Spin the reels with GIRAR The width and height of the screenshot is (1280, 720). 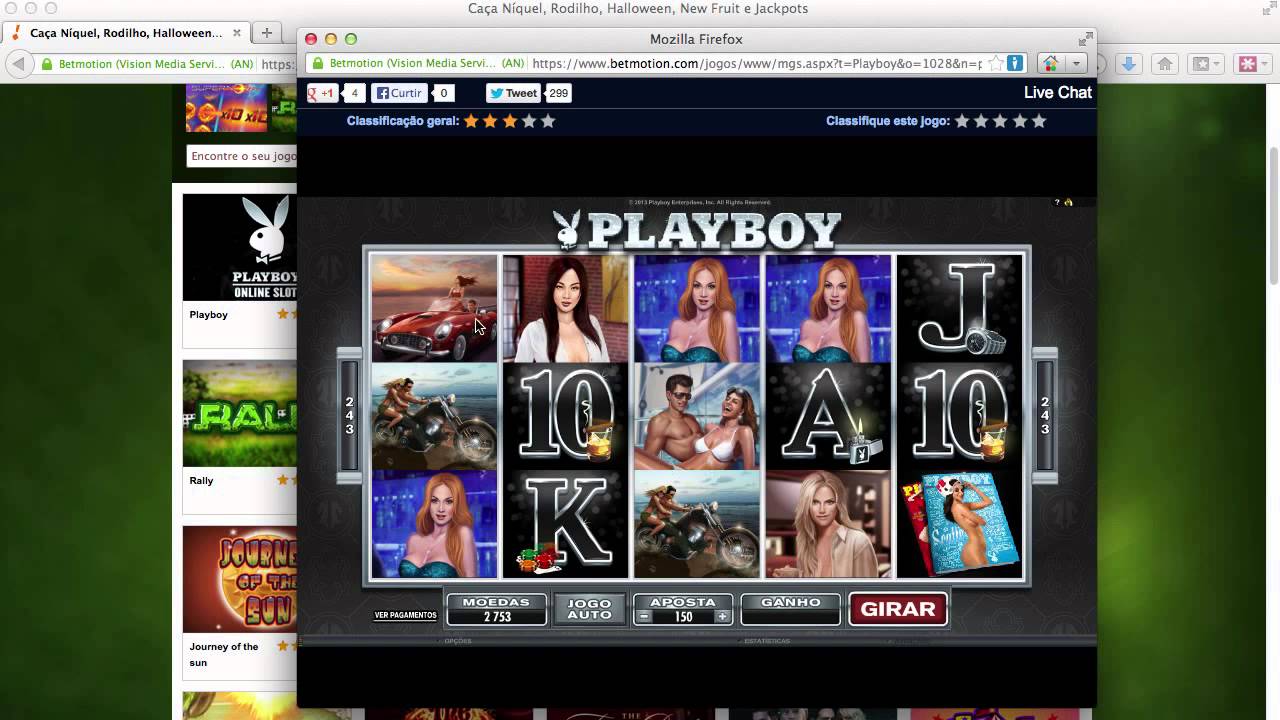click(x=897, y=609)
